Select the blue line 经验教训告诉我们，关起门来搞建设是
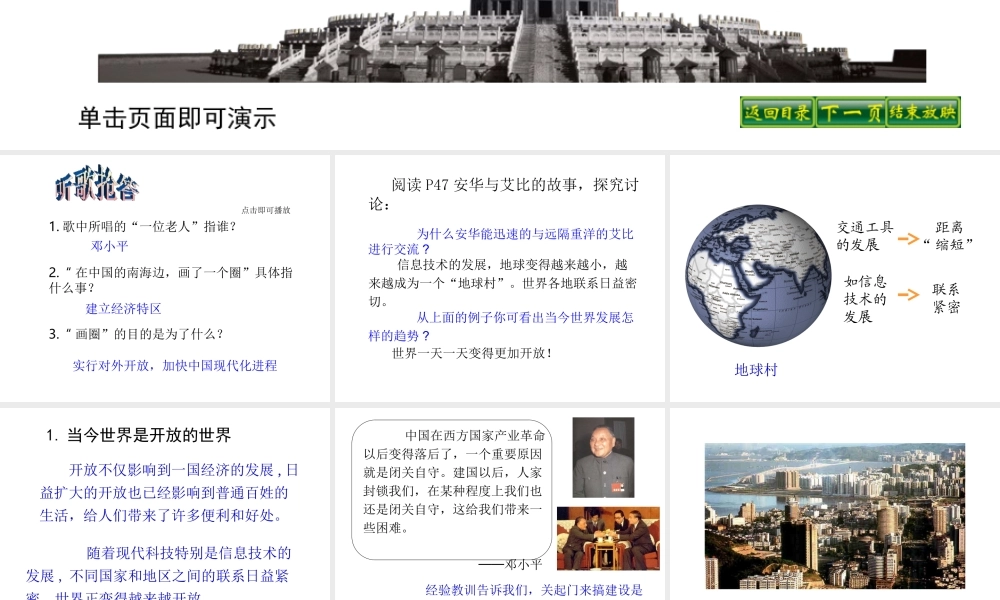The width and height of the screenshot is (1000, 600). [x=534, y=590]
